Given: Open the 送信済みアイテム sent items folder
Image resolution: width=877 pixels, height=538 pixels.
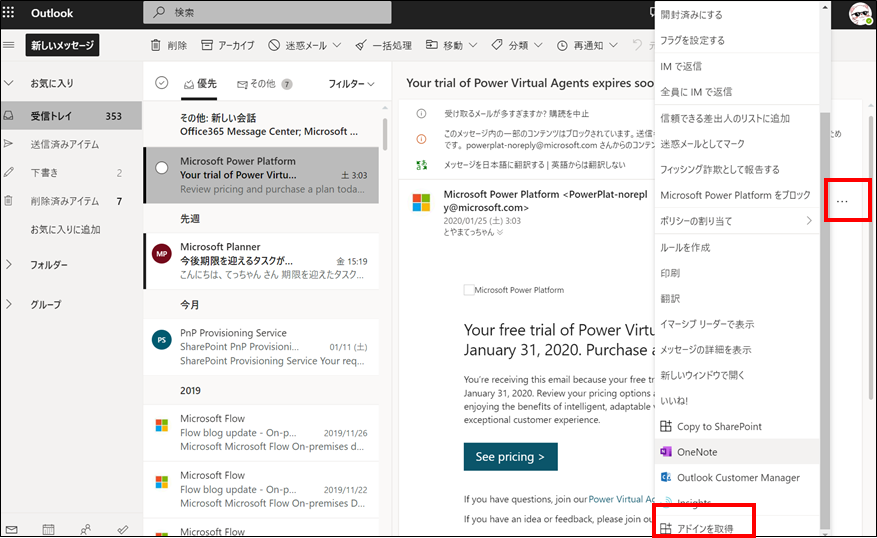Looking at the screenshot, I should coord(71,144).
